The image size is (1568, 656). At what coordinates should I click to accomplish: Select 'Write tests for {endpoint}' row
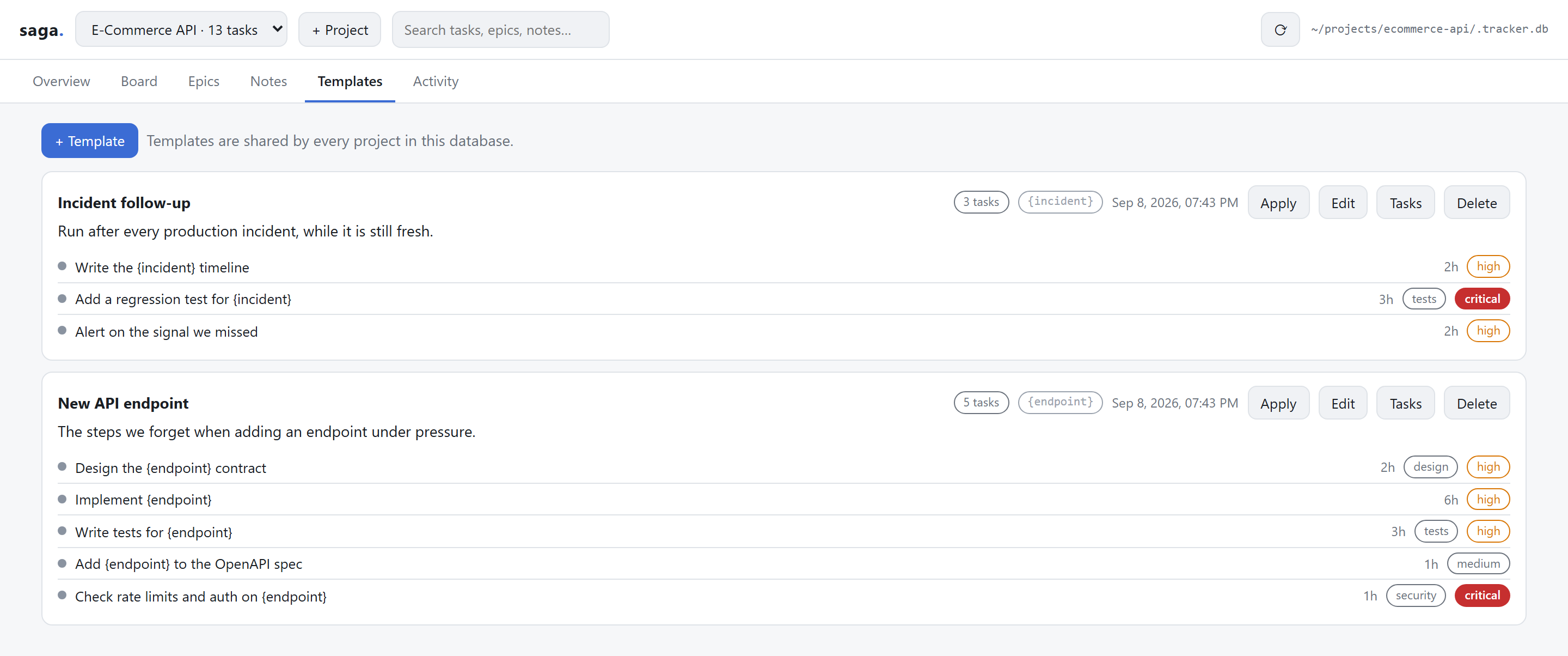tap(783, 532)
